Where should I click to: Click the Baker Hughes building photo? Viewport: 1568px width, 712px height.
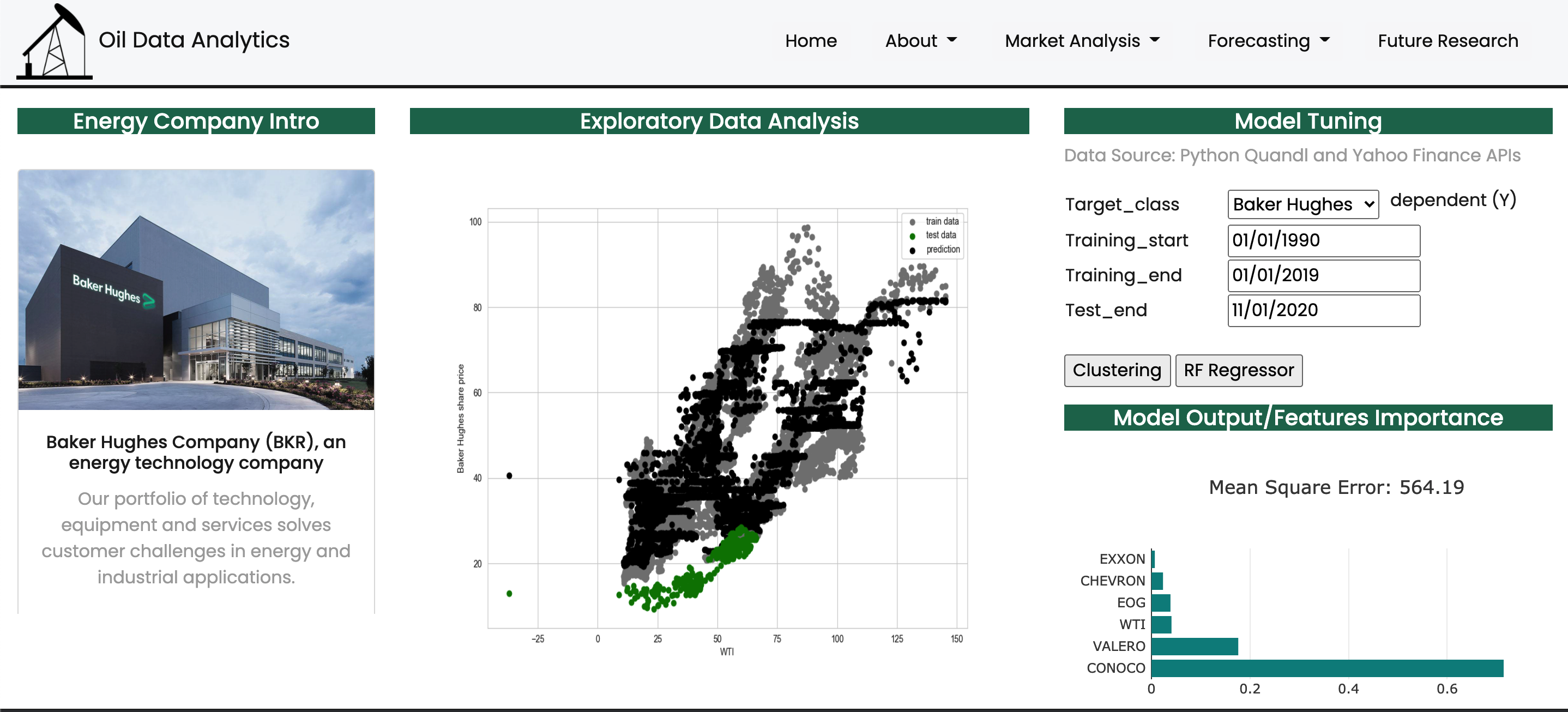tap(196, 289)
